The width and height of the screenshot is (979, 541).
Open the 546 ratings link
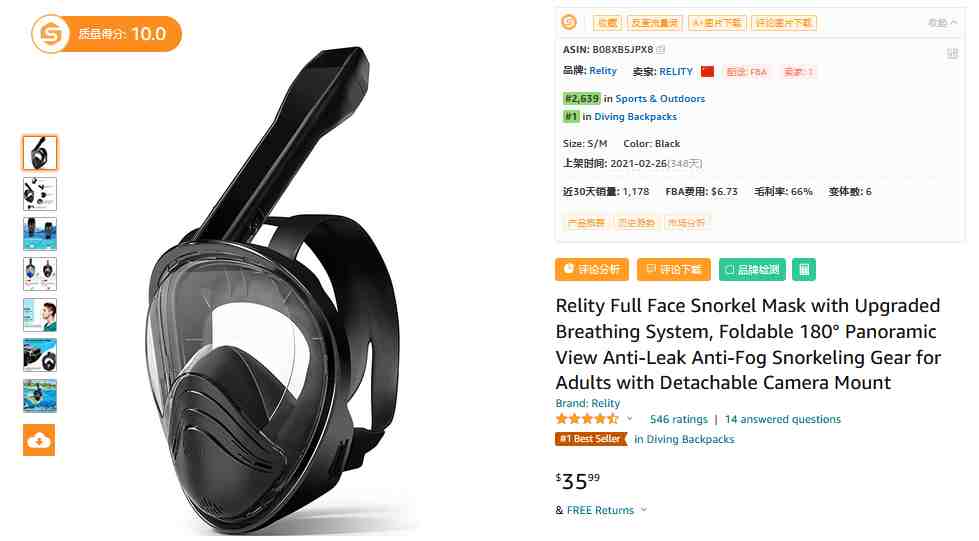pyautogui.click(x=679, y=419)
